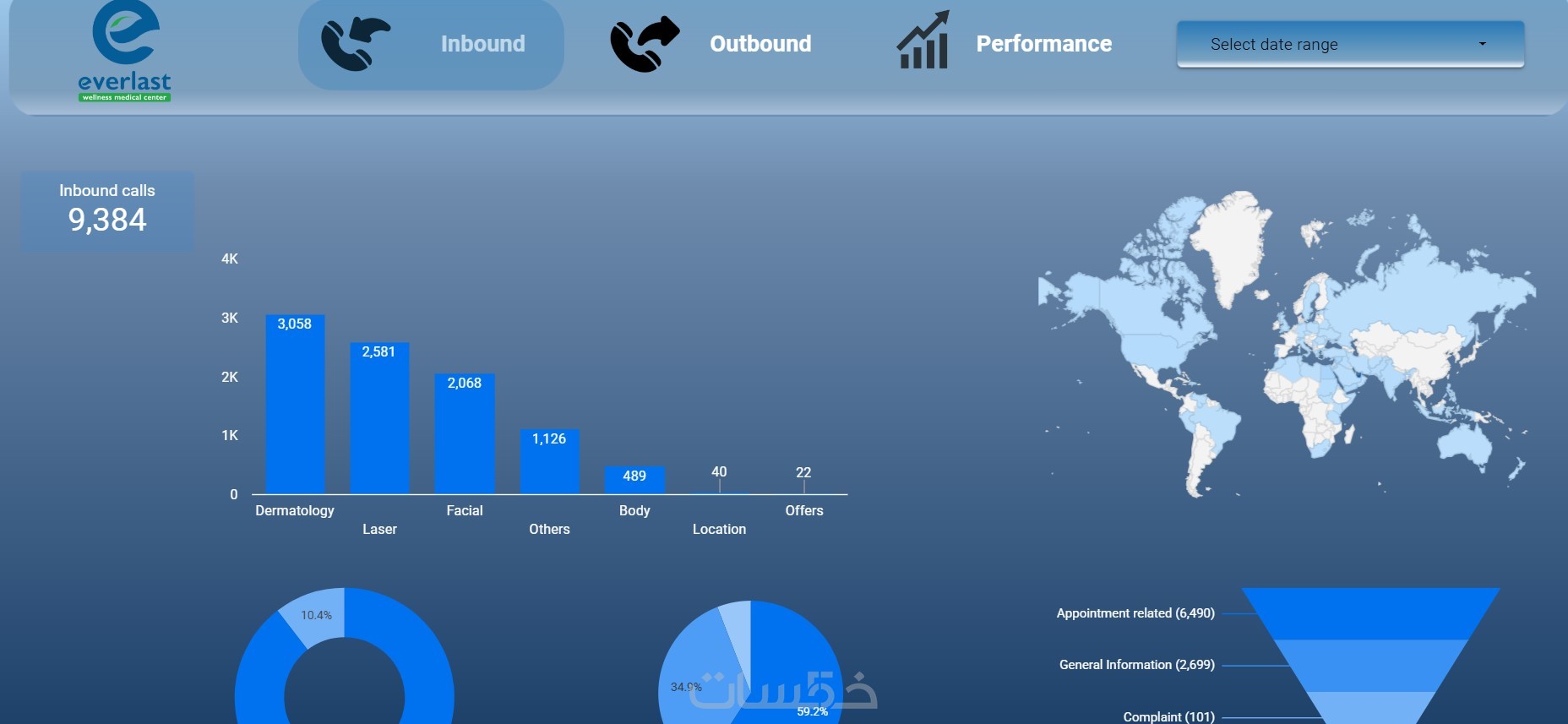
Task: Click the Body axis label
Action: coord(634,510)
